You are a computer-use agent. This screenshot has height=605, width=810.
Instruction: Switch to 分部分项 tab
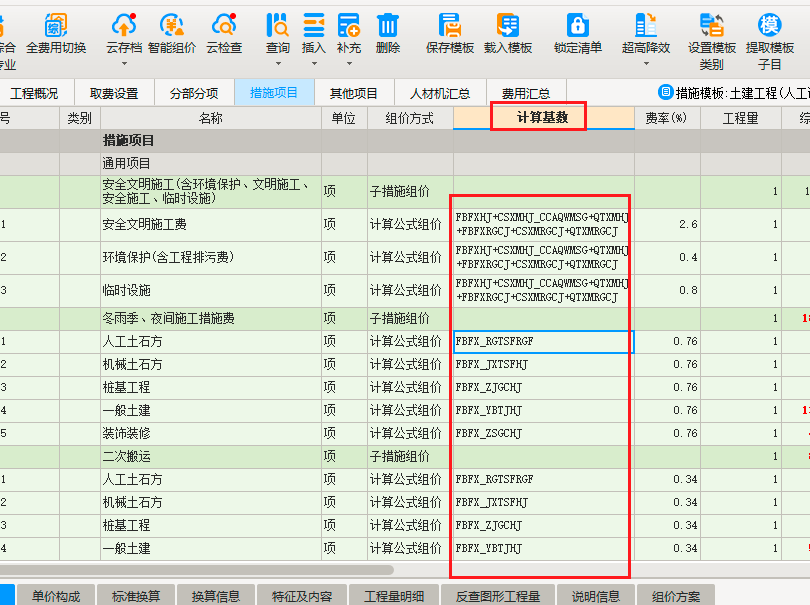click(194, 93)
